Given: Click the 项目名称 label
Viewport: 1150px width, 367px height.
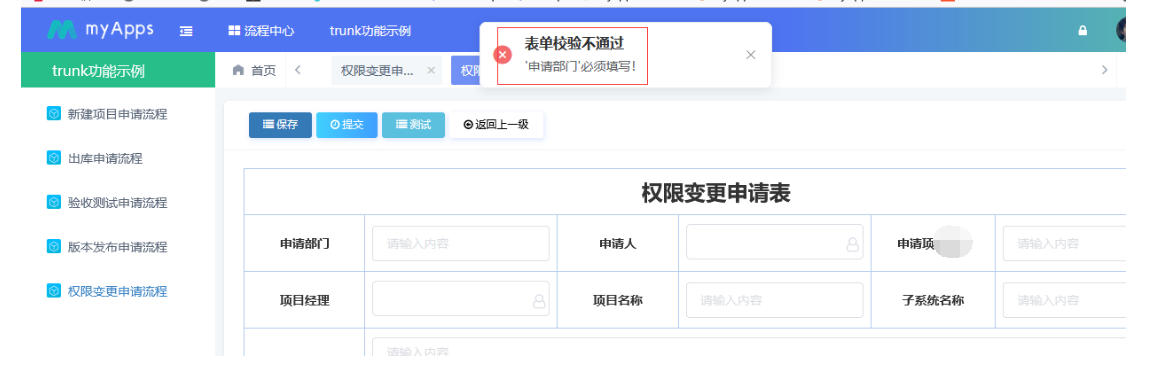Looking at the screenshot, I should point(618,300).
